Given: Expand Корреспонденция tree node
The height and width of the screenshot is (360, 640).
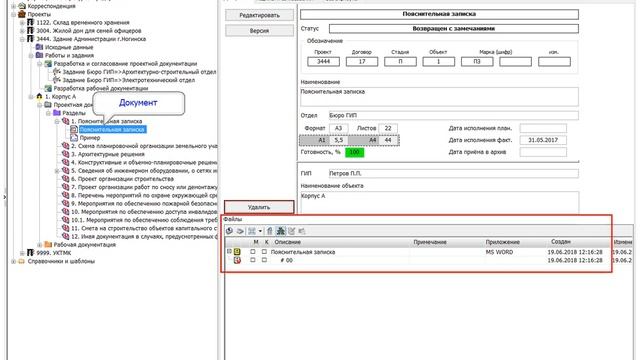Looking at the screenshot, I should [x=13, y=6].
